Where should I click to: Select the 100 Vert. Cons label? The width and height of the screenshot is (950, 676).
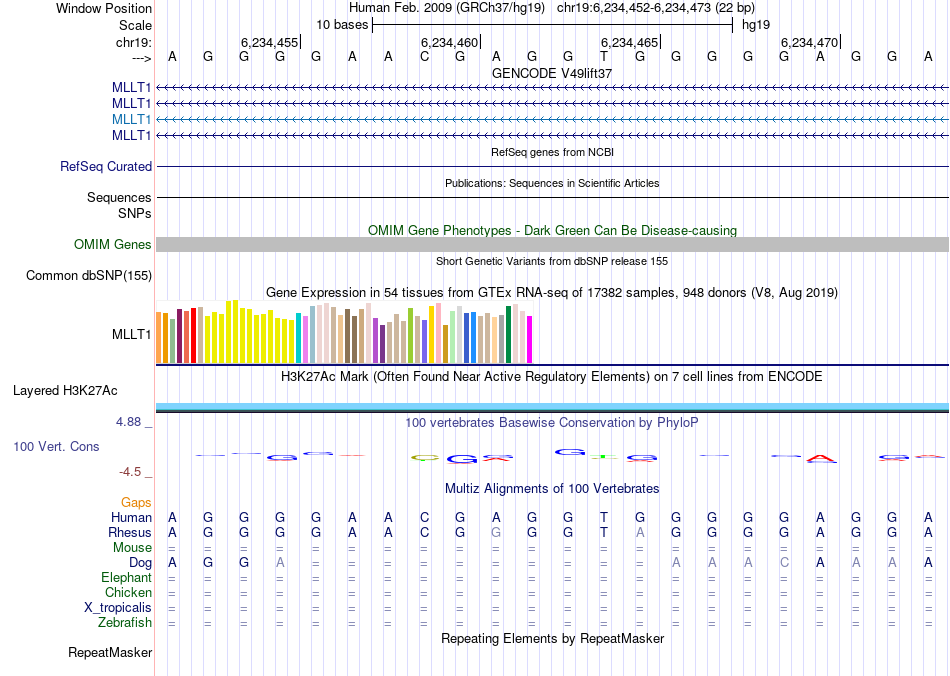coord(56,446)
